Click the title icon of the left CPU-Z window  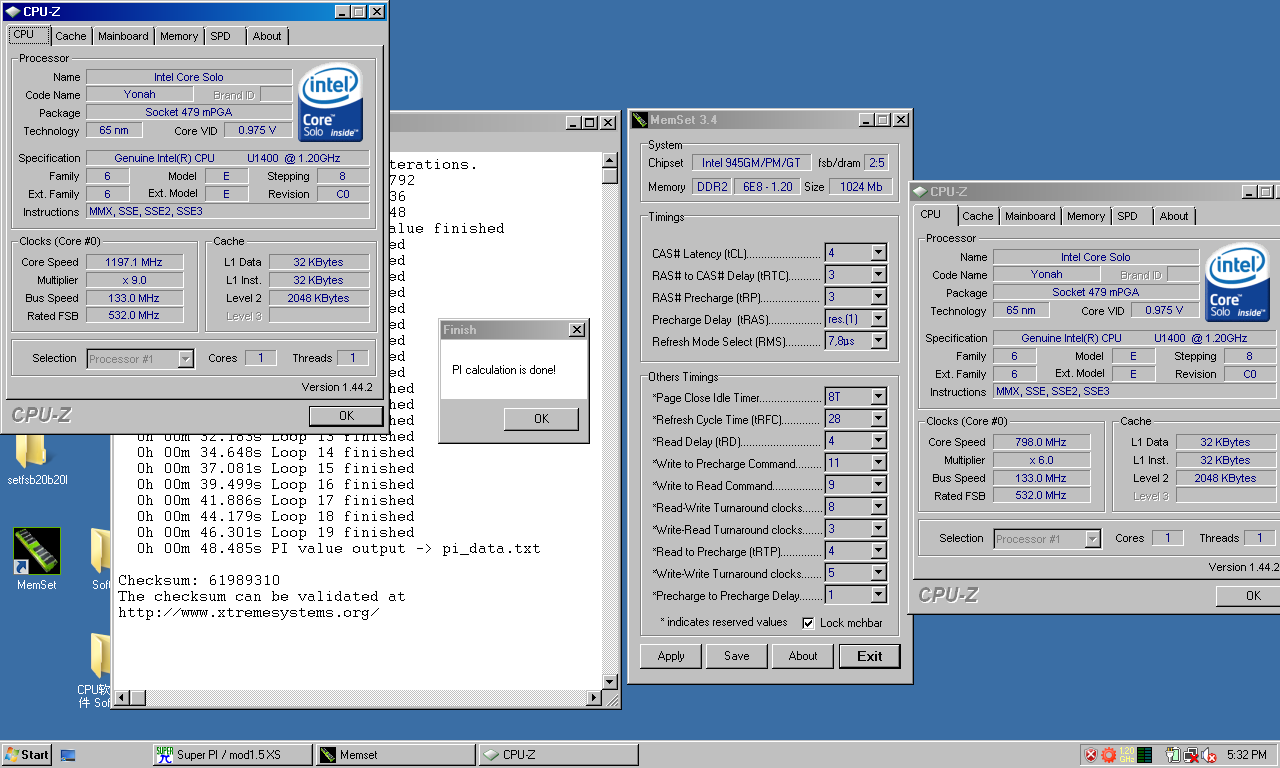point(13,12)
